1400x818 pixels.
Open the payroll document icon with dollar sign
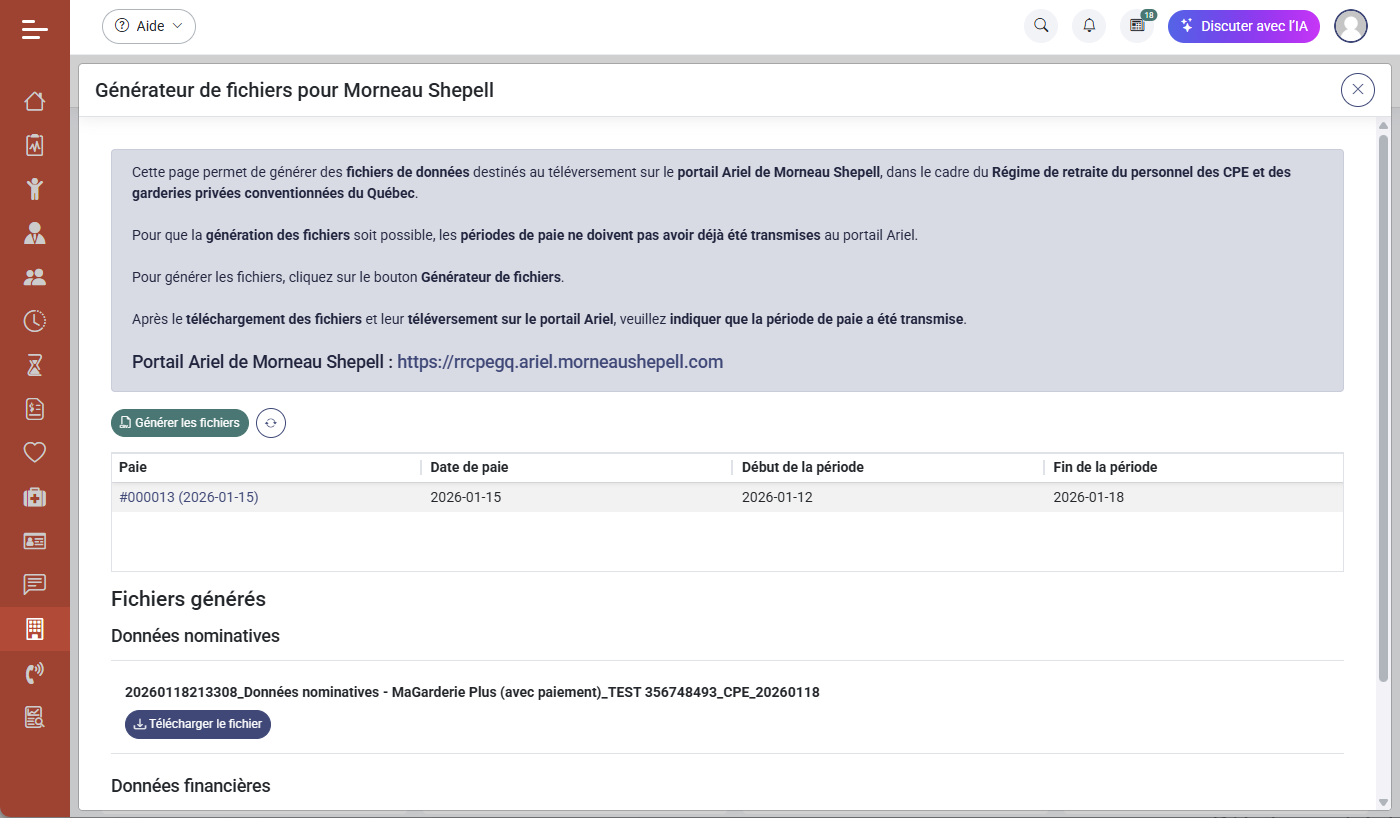pos(35,409)
